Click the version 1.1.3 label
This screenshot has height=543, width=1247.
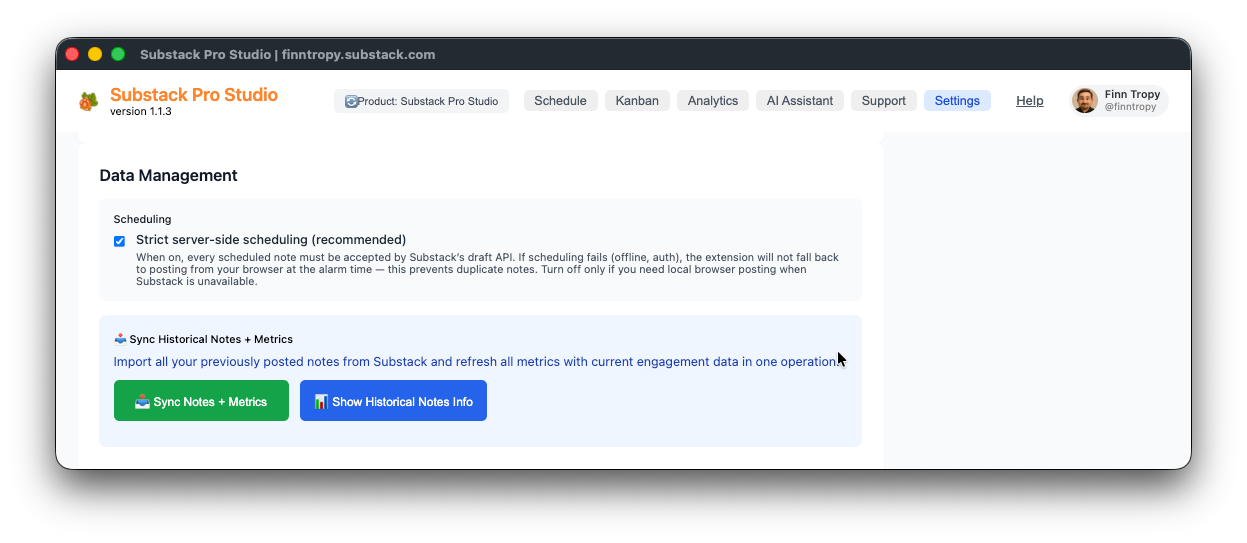coord(141,112)
